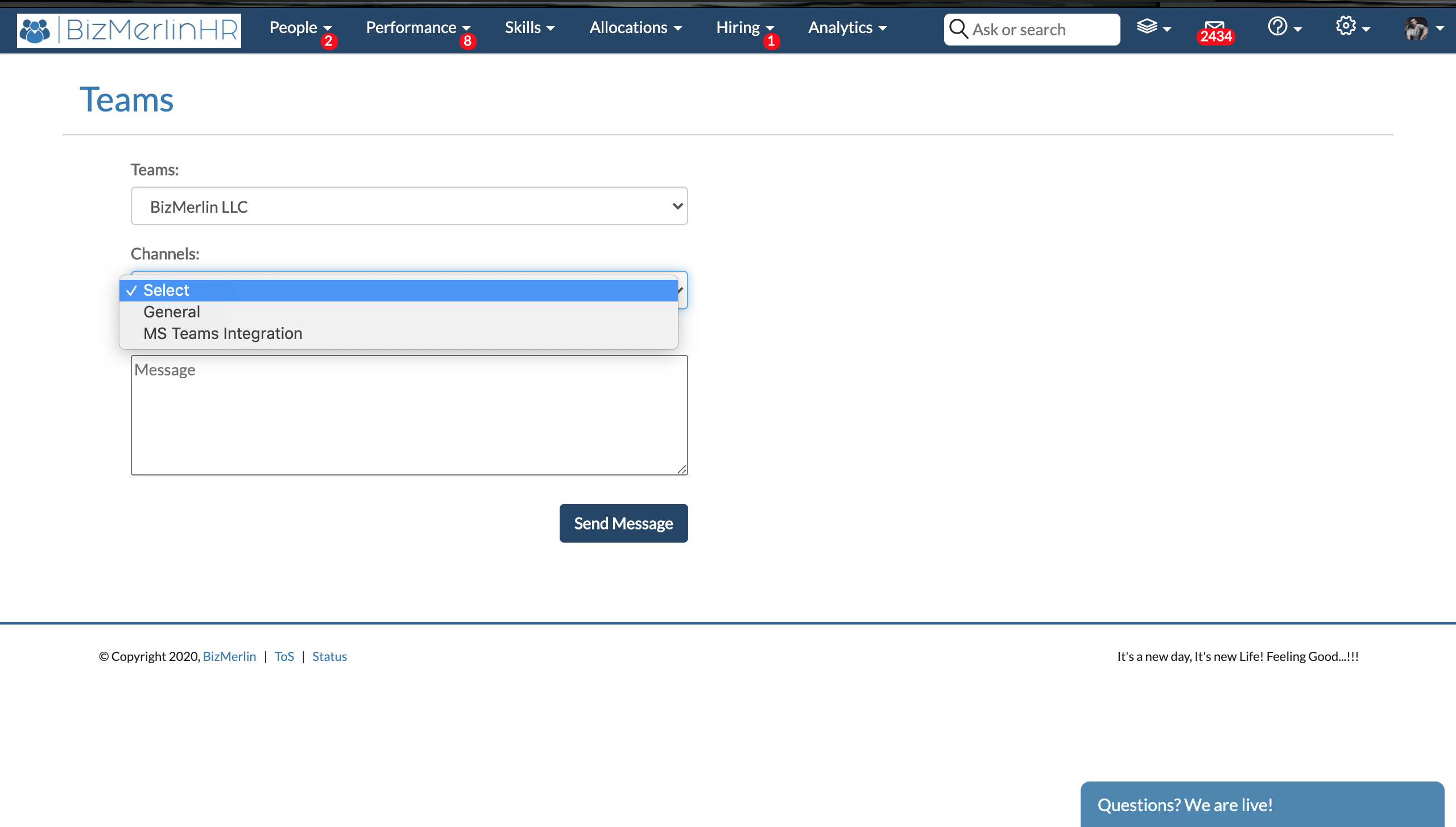Open the Allocations menu
This screenshot has height=827, width=1456.
point(635,27)
